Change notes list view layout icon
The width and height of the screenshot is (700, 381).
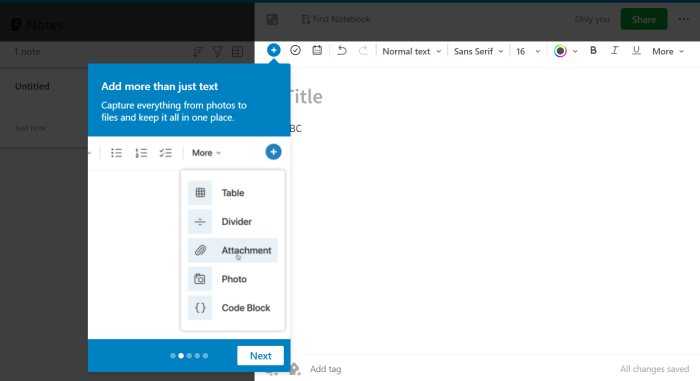[238, 52]
